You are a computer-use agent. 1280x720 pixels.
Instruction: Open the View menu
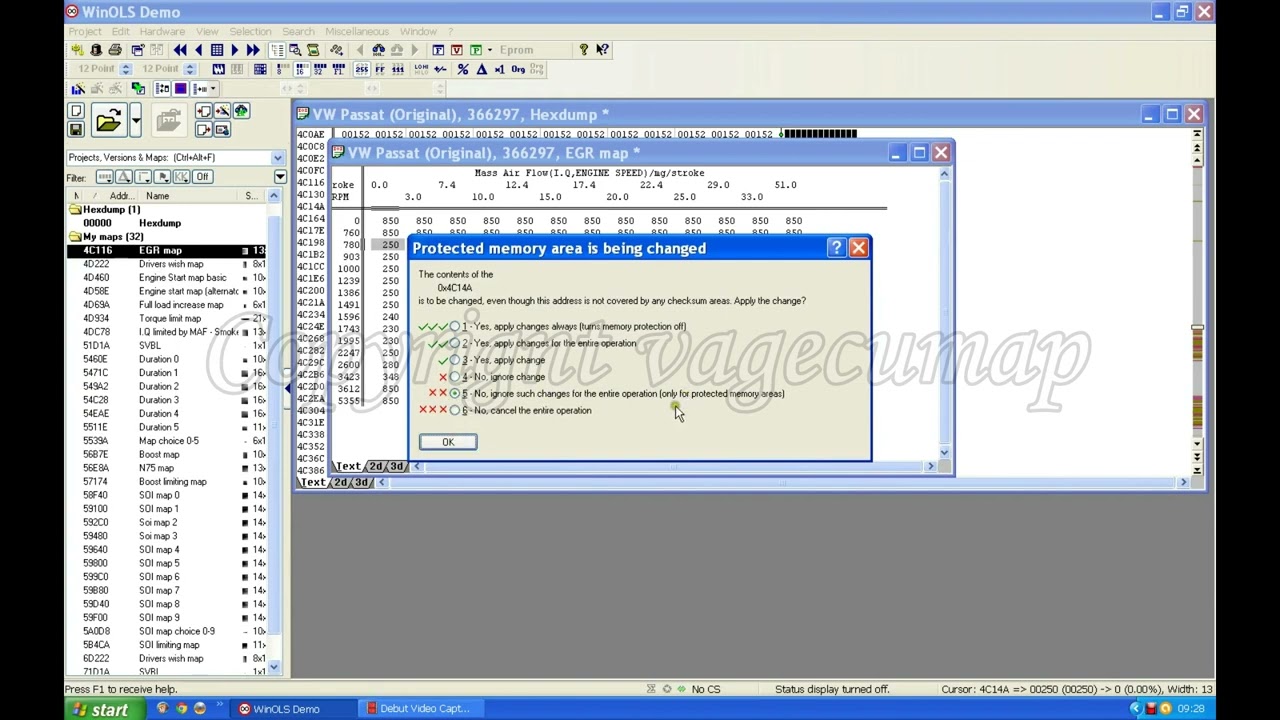[207, 31]
